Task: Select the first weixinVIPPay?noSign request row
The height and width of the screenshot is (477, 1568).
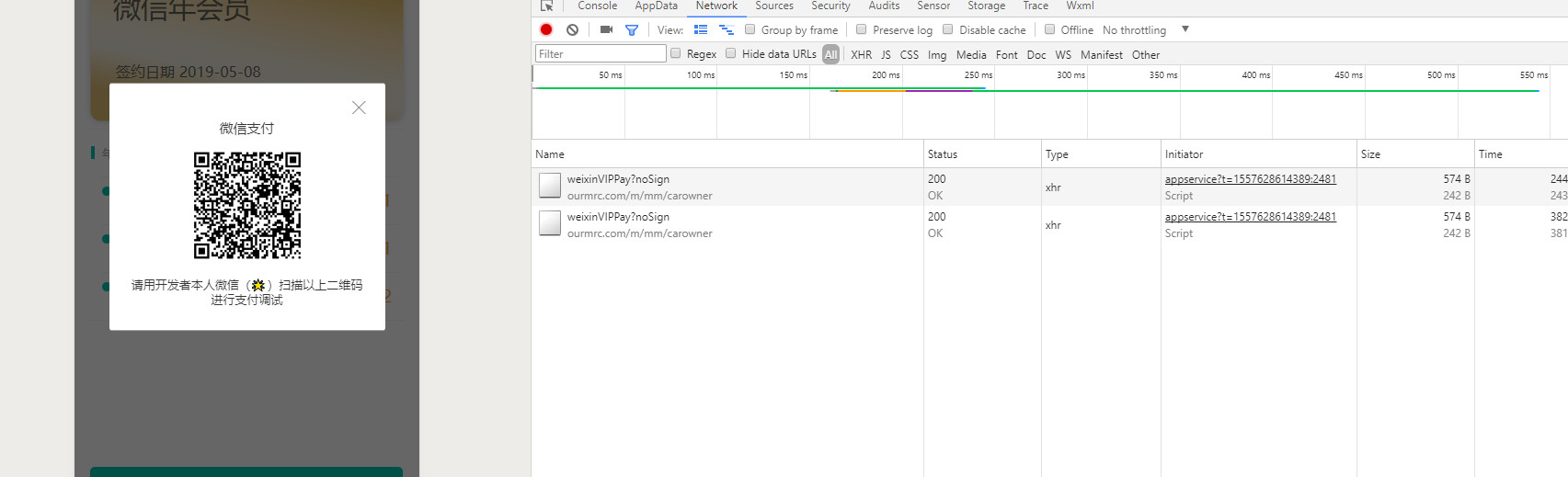Action: tap(1049, 187)
